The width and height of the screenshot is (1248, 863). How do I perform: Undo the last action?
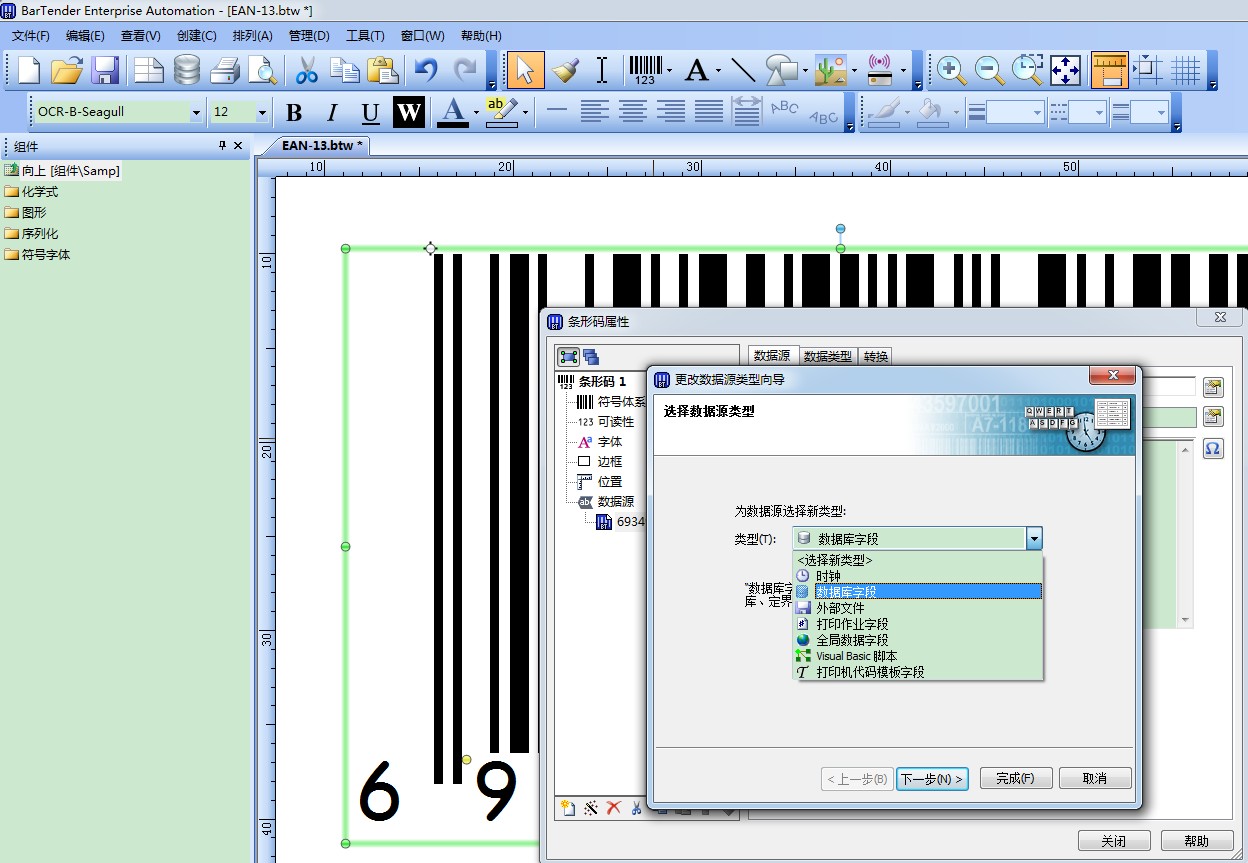tap(427, 71)
